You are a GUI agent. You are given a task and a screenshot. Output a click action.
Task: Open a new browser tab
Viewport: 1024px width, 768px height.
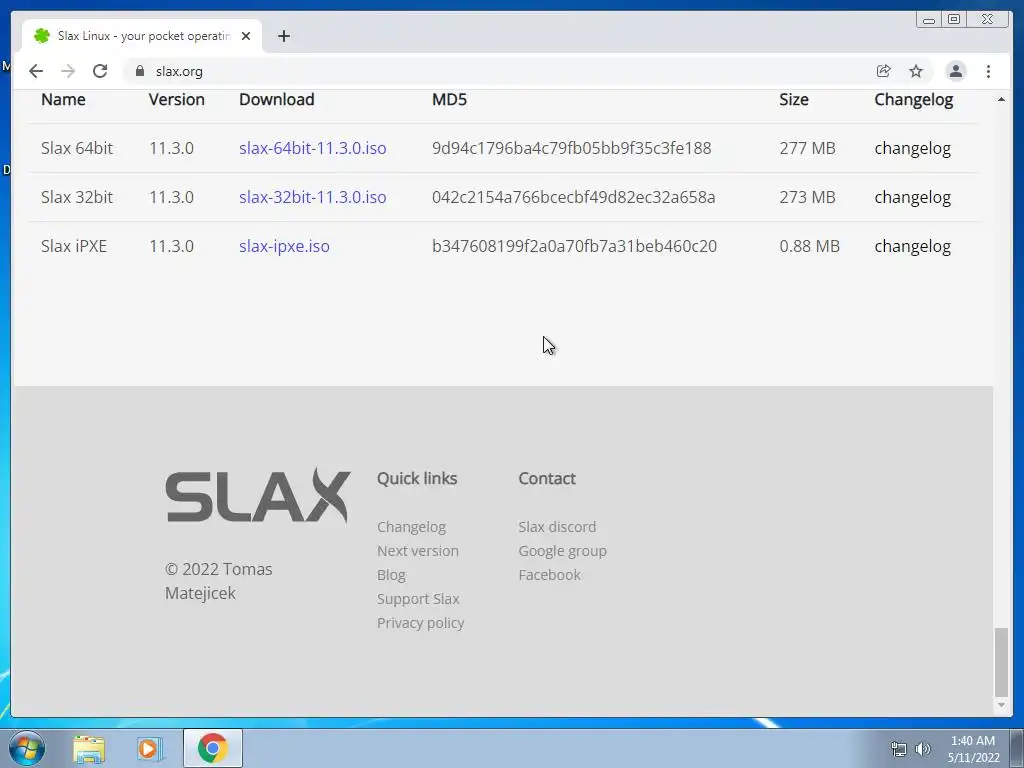(x=283, y=36)
